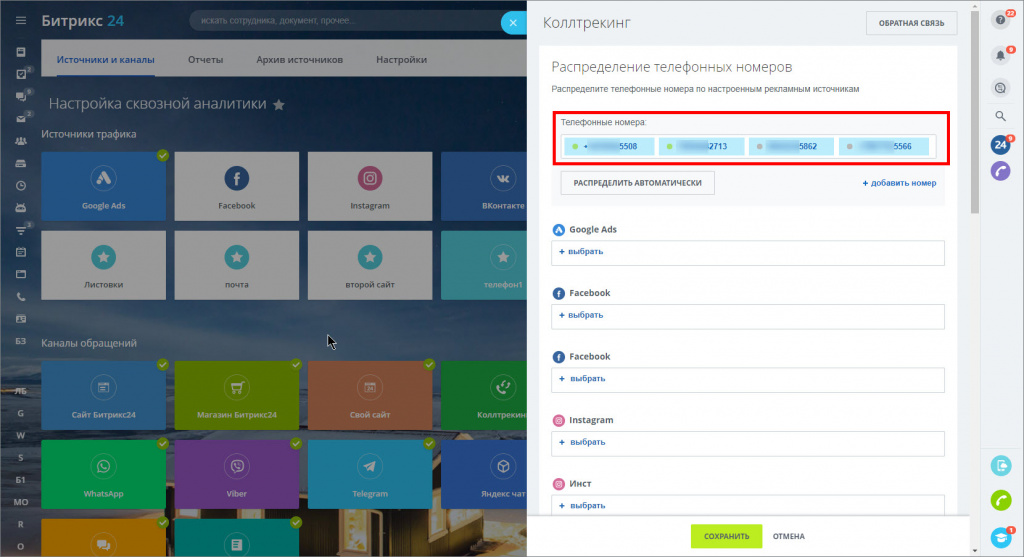
Task: Open the второй сайт source tile
Action: (370, 265)
